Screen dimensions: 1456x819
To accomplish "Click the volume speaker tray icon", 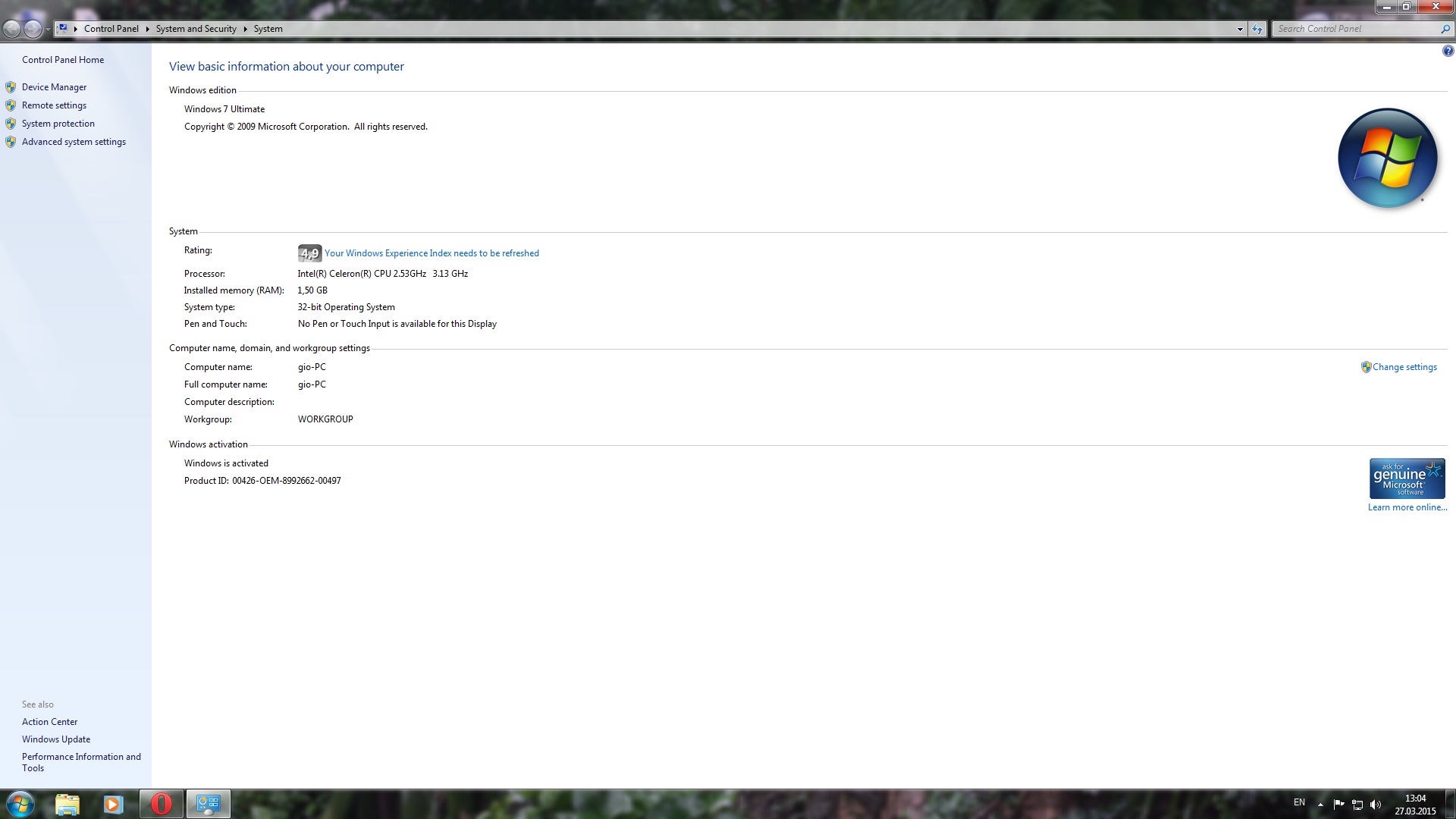I will (x=1376, y=804).
